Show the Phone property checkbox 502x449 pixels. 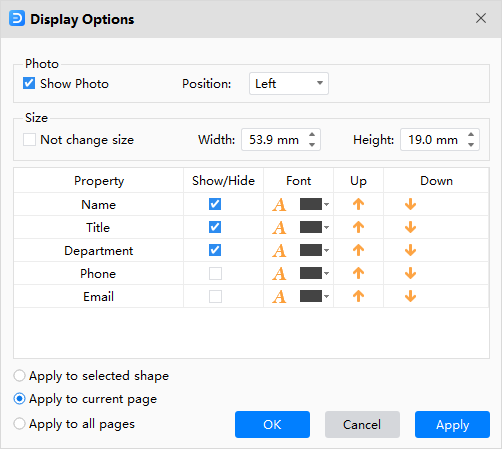pyautogui.click(x=215, y=273)
